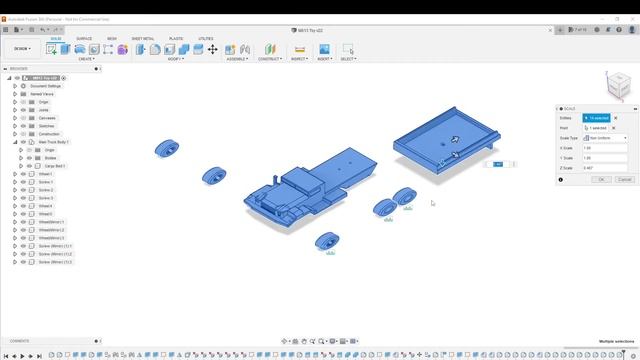Click the timeline end marker
Viewport: 640px width, 360px height.
[x=623, y=354]
